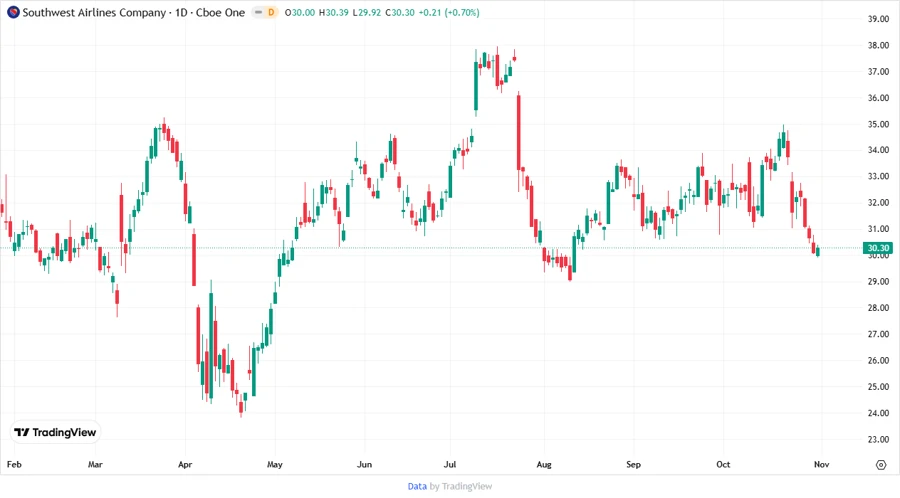
Task: Select the low value L29.92
Action: pos(367,12)
